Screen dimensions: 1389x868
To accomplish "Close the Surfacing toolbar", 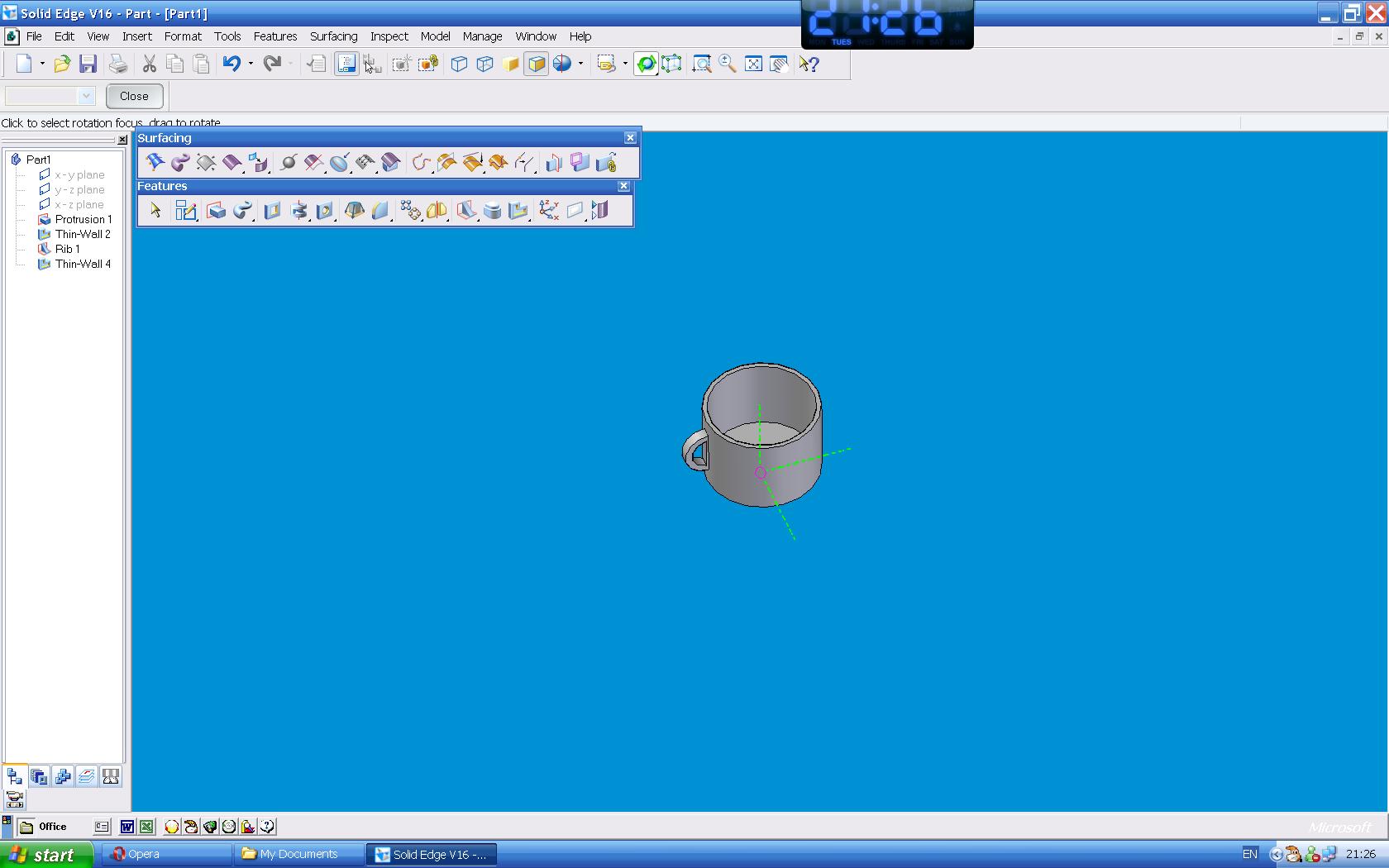I will [x=630, y=138].
